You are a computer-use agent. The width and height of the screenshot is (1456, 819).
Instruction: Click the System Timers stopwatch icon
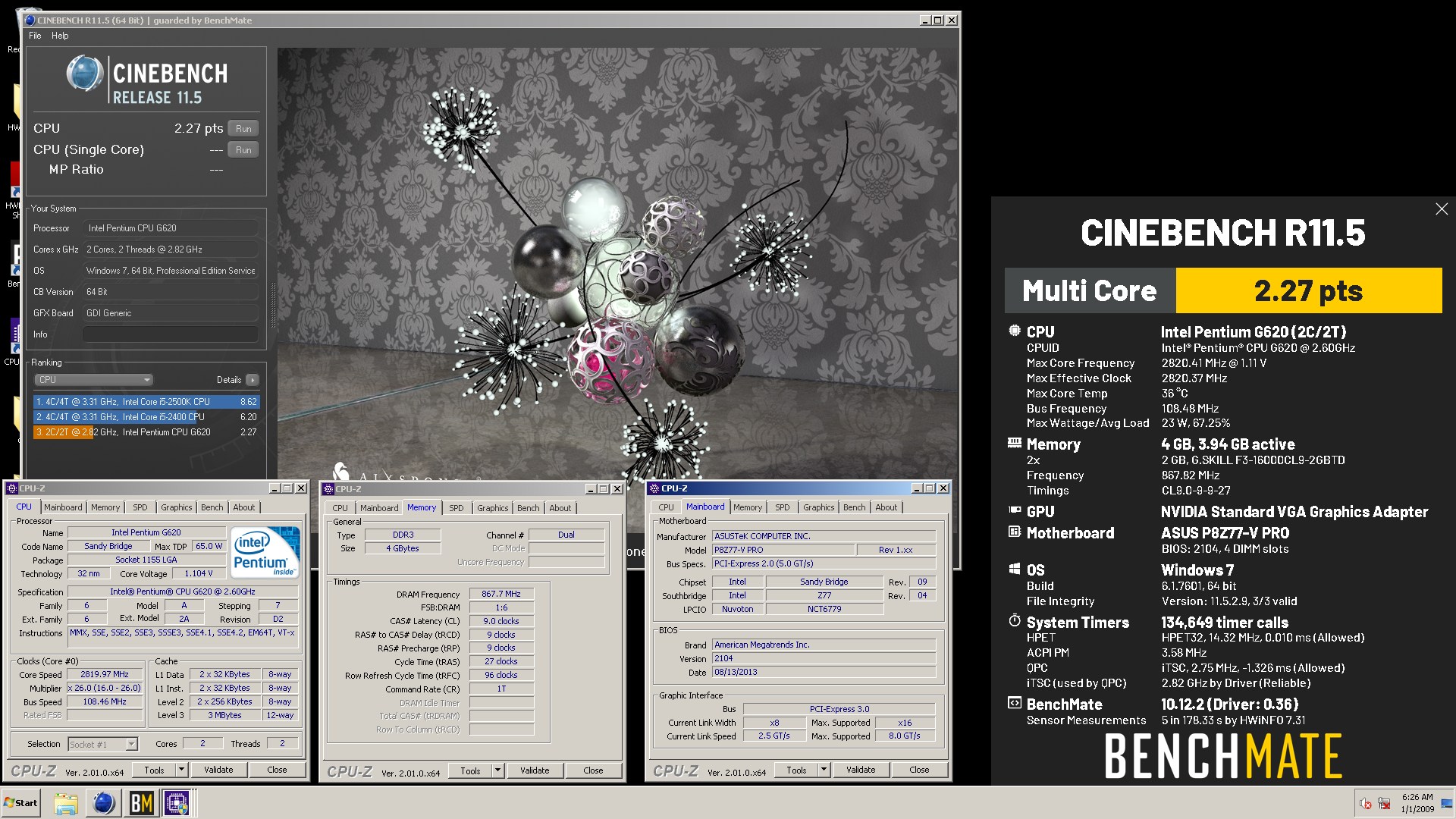coord(1015,620)
